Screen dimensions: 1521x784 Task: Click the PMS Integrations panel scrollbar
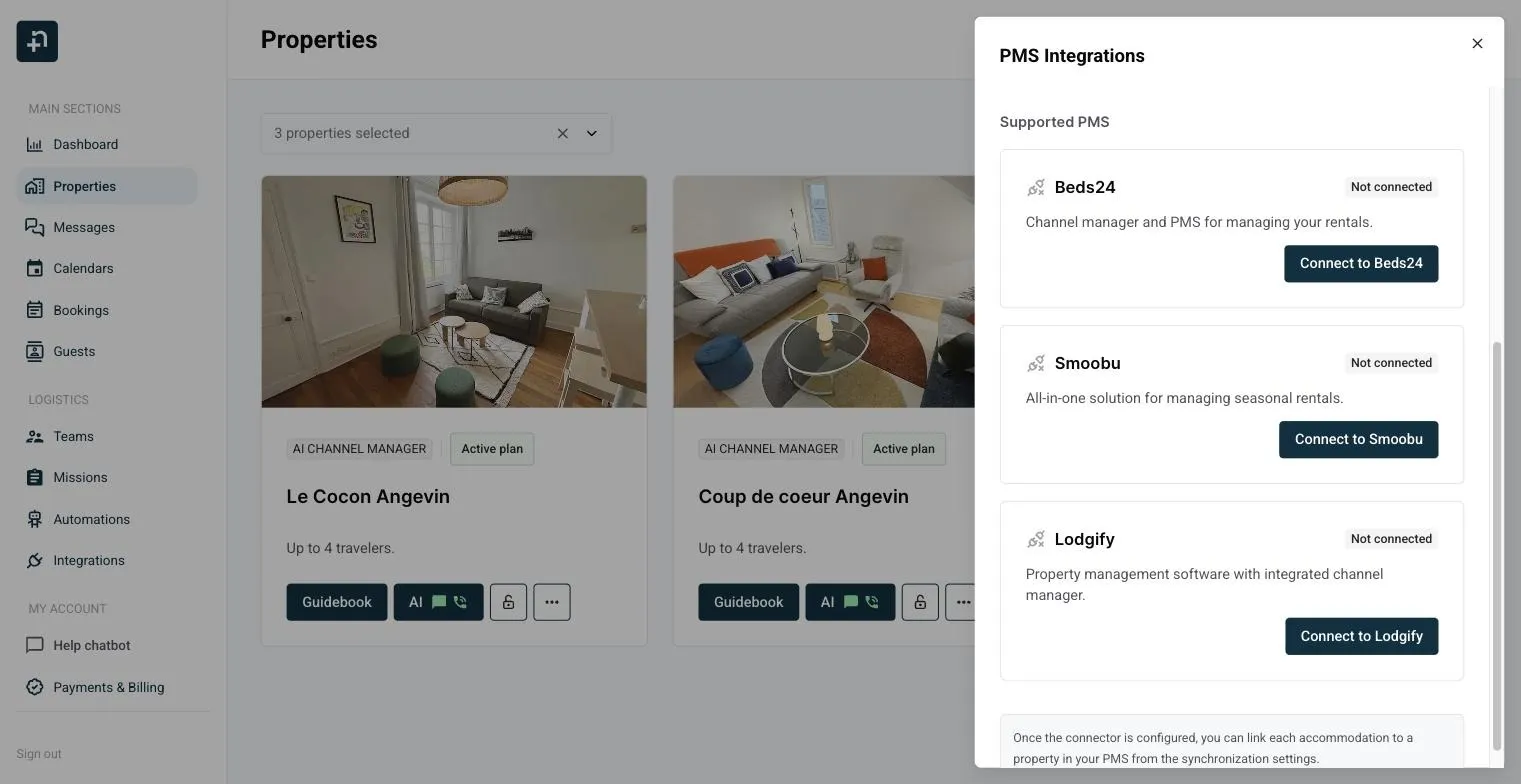1497,545
